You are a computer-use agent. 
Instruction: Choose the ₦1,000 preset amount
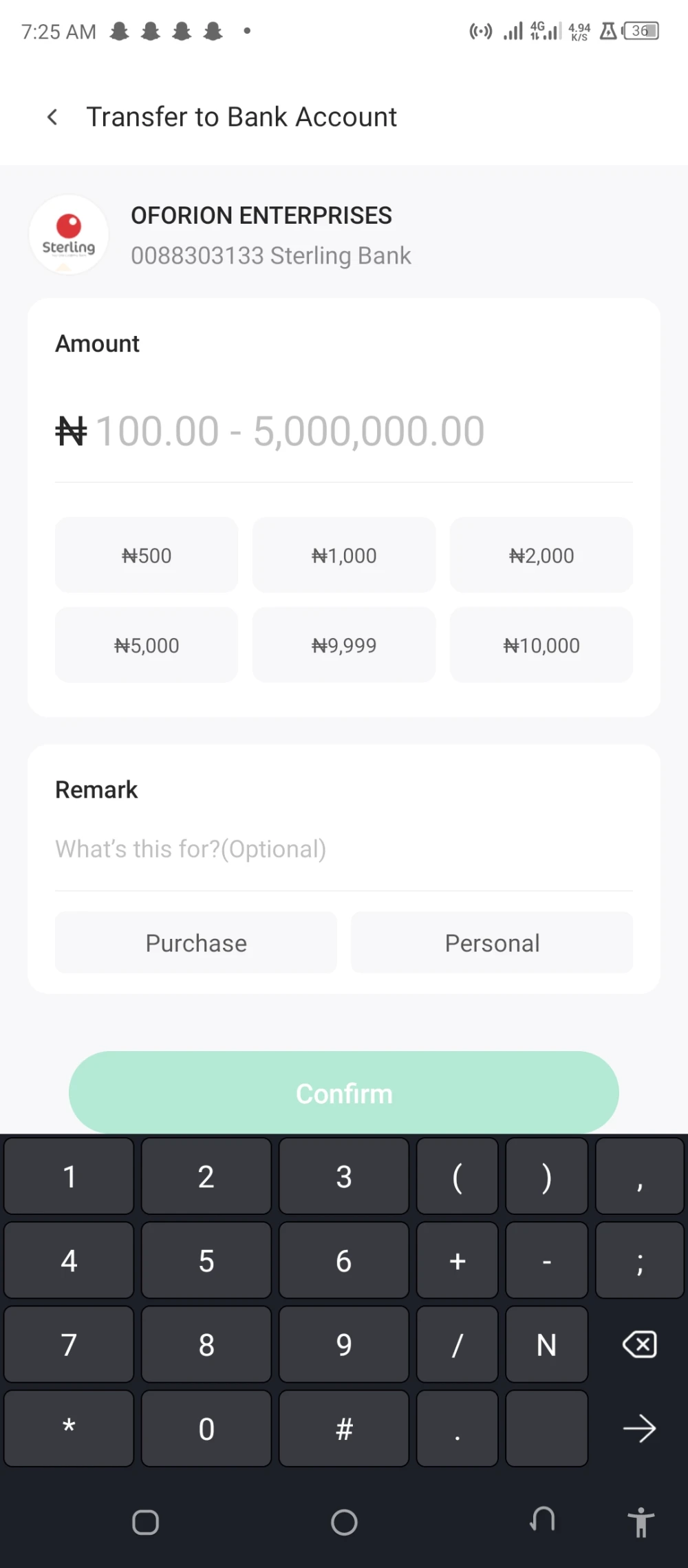[x=344, y=555]
